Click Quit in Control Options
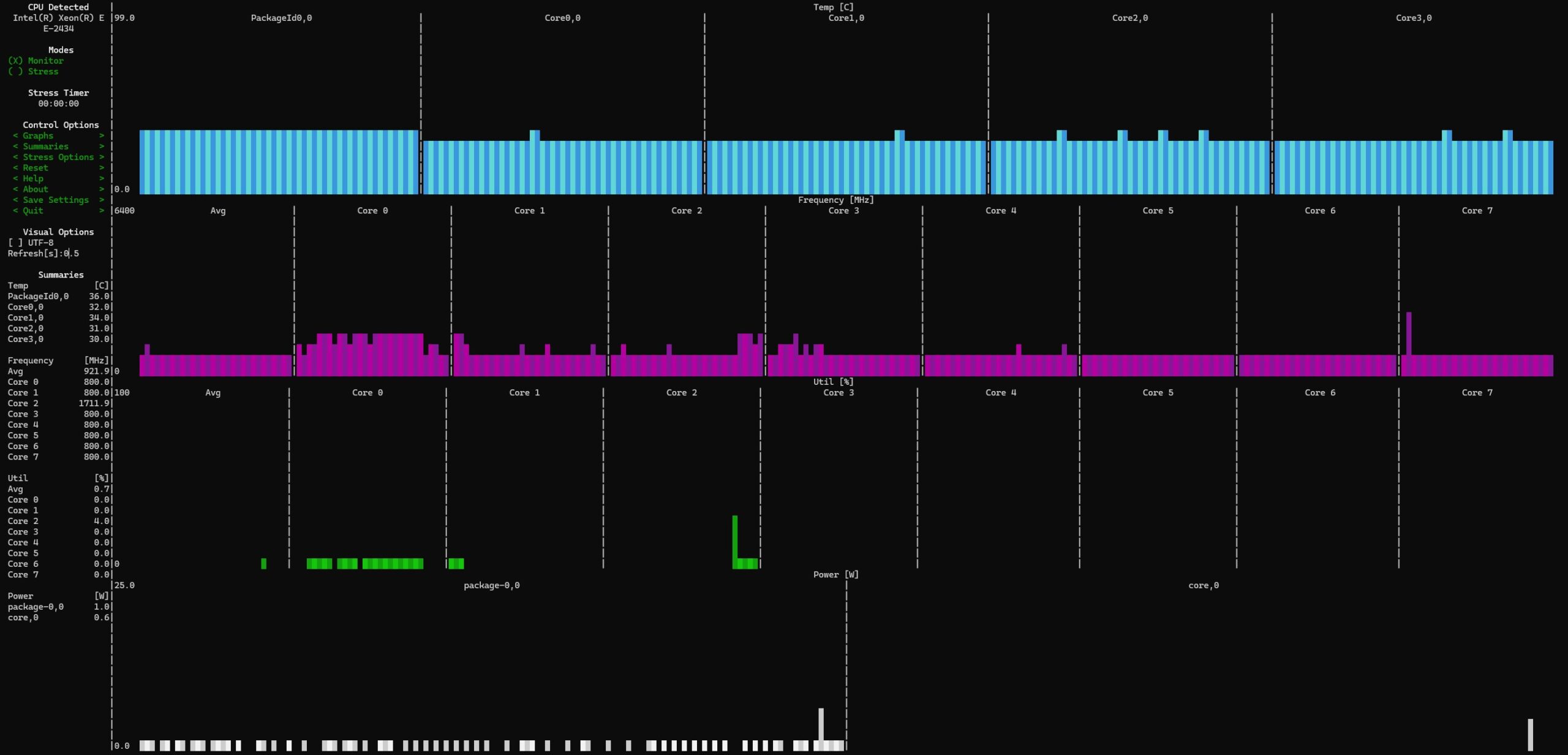This screenshot has width=1568, height=755. tap(33, 211)
